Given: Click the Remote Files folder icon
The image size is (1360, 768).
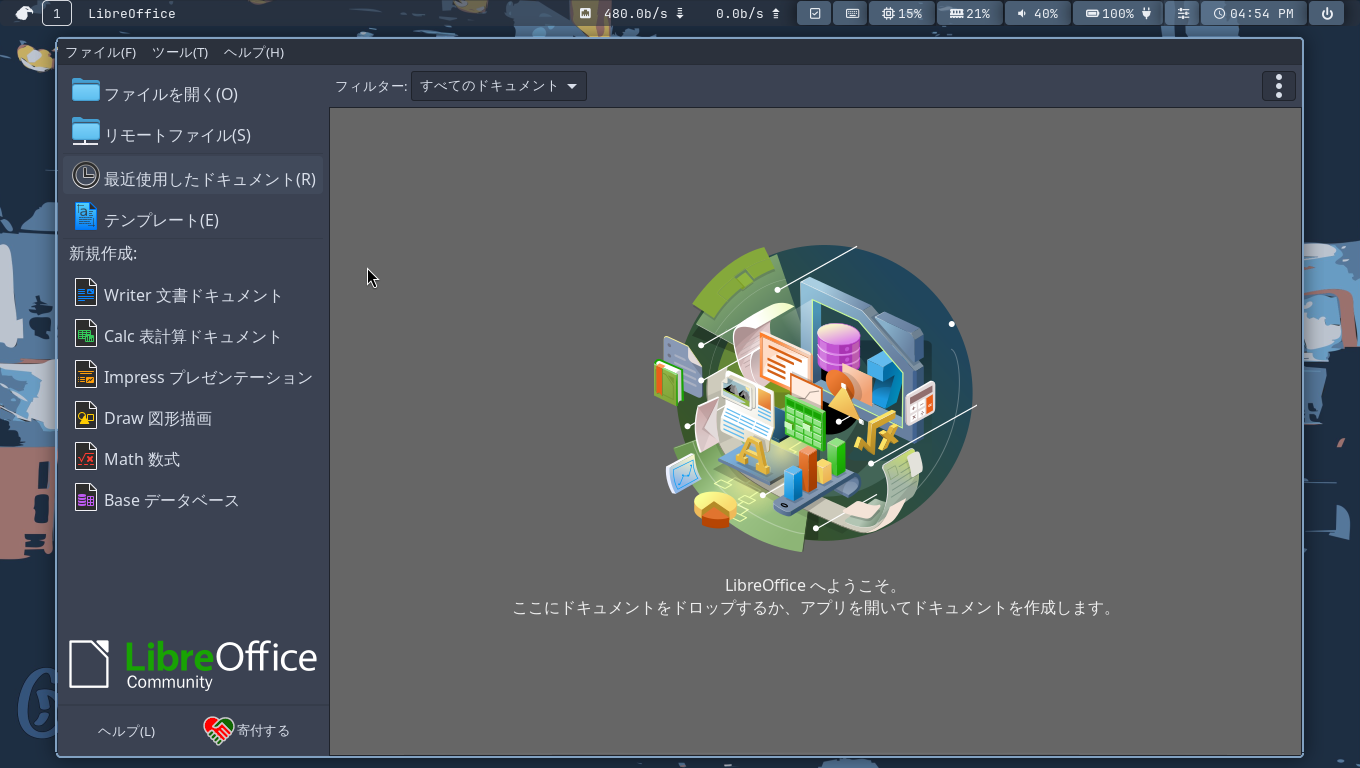Looking at the screenshot, I should click(86, 132).
